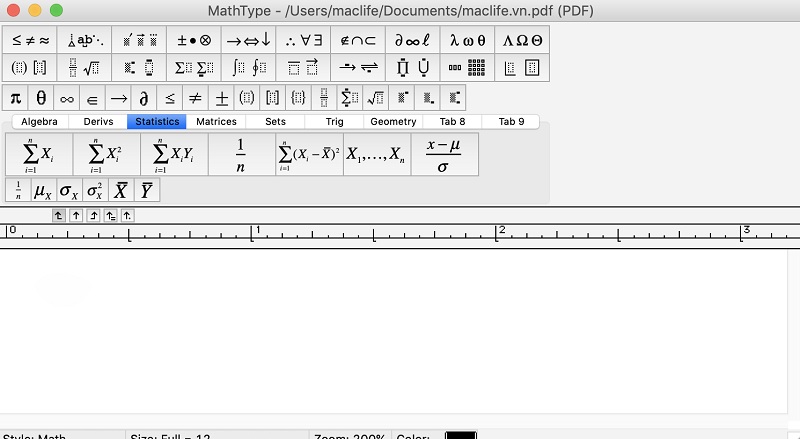This screenshot has width=800, height=439.
Task: Insert curly braces template from the small bar
Action: [x=298, y=98]
